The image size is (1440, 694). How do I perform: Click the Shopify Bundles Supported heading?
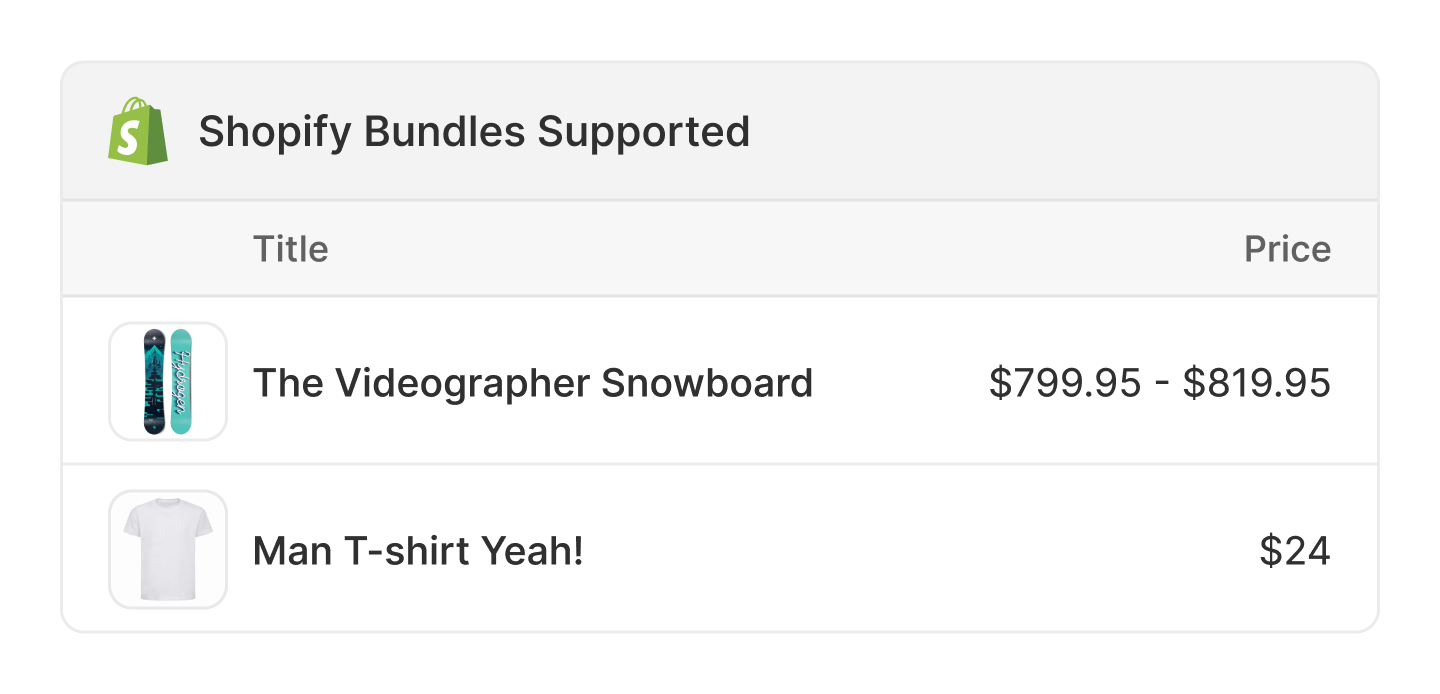coord(474,131)
